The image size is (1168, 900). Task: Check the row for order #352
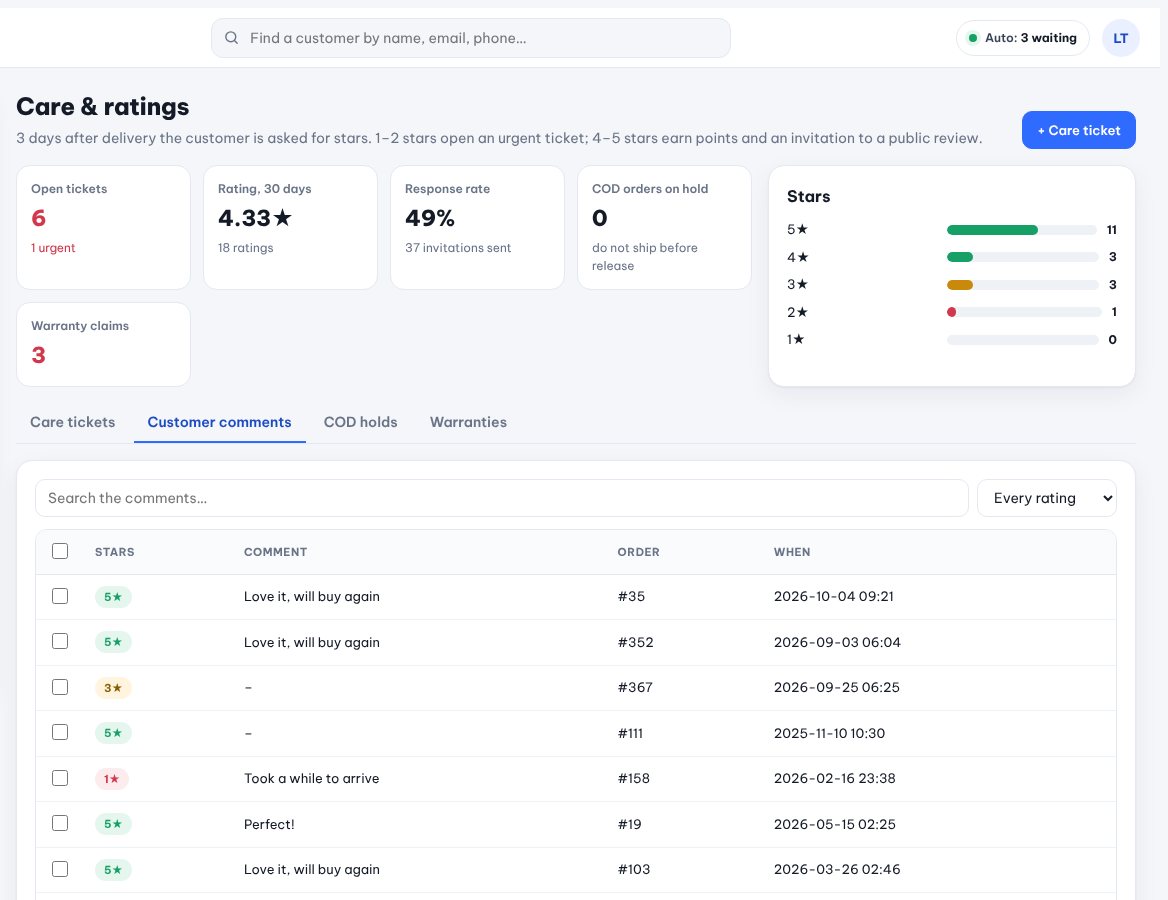pyautogui.click(x=60, y=641)
